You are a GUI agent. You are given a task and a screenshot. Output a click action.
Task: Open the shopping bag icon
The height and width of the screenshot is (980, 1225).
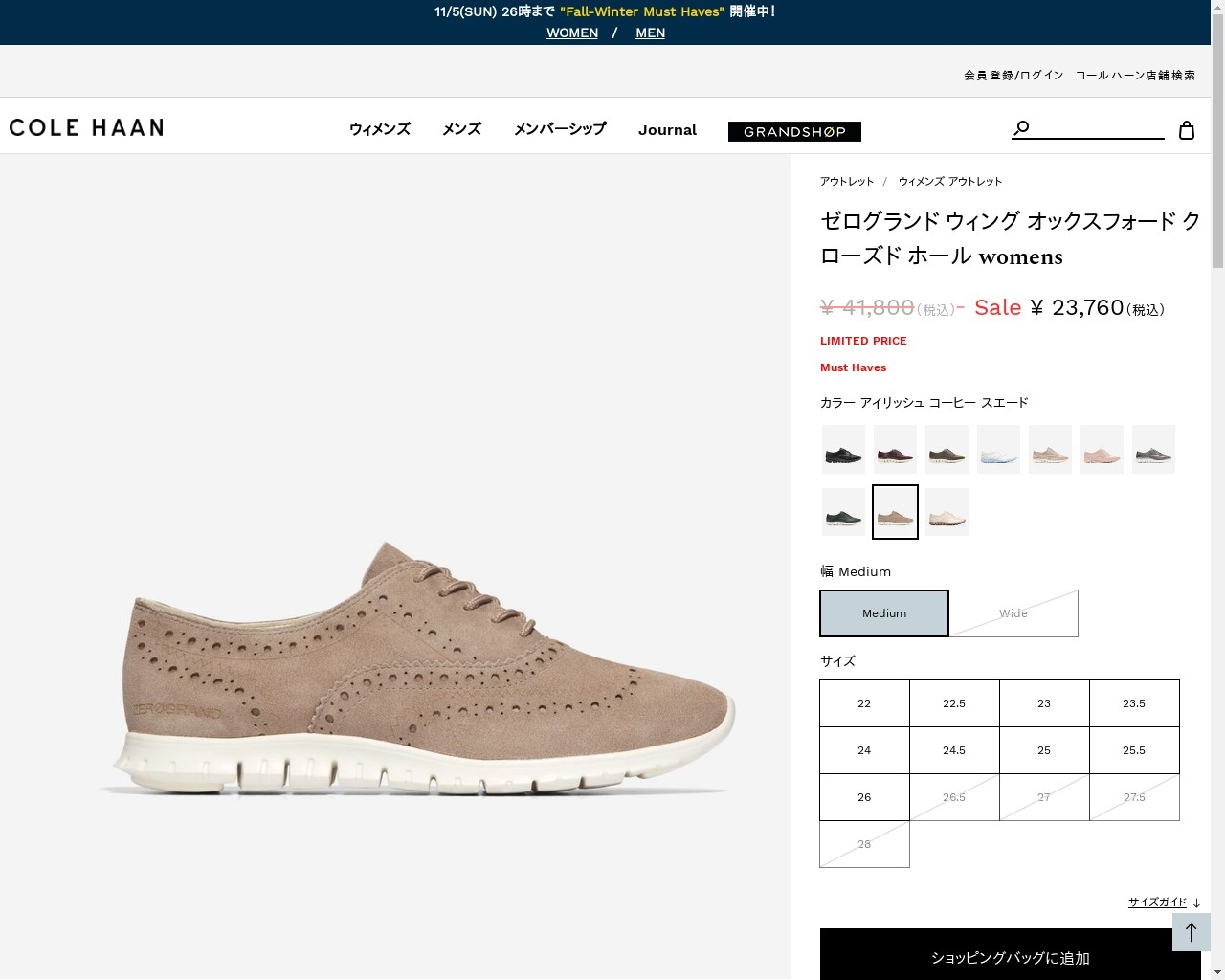click(x=1187, y=130)
